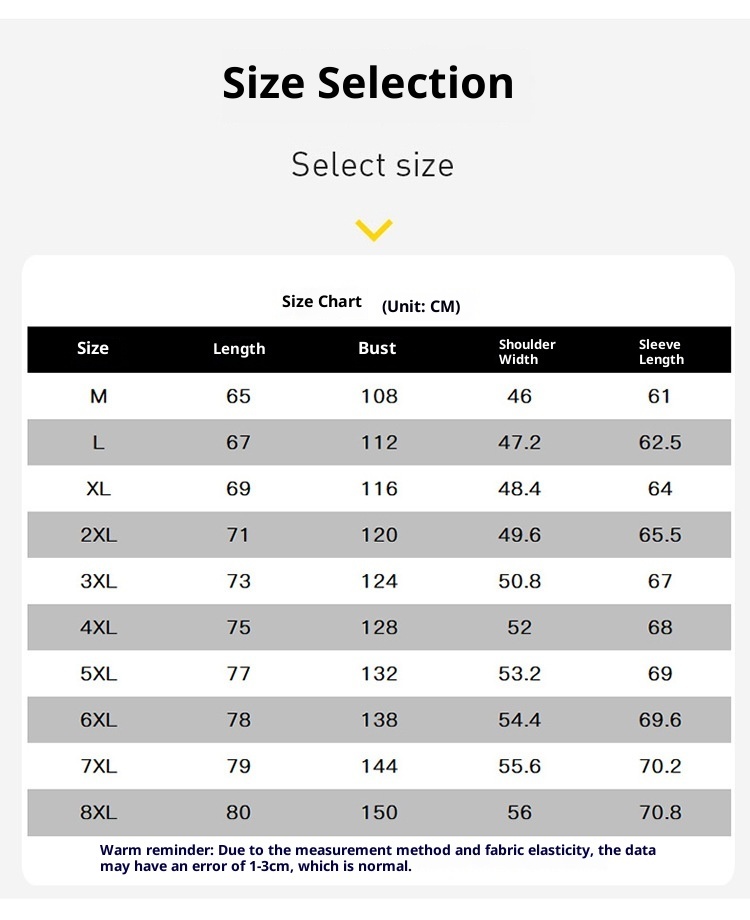Choose the M size row label

click(x=98, y=396)
